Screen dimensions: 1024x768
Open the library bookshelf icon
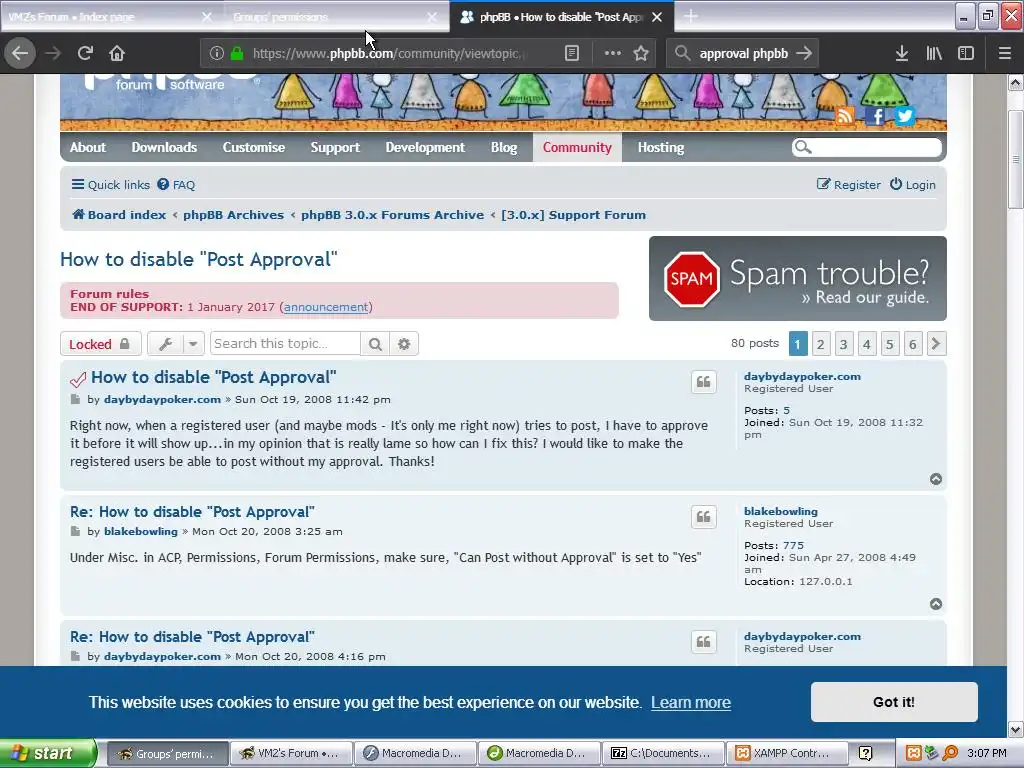(934, 53)
